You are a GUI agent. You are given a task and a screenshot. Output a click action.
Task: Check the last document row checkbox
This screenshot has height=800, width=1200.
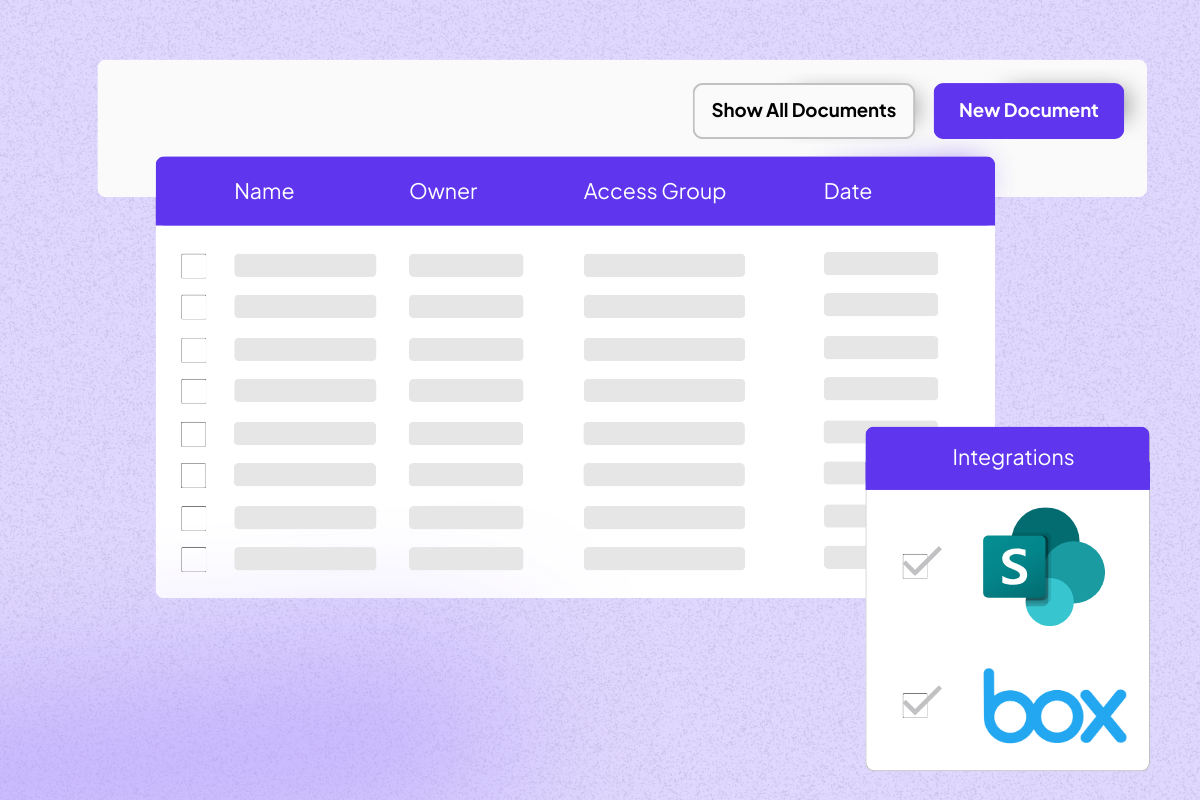pyautogui.click(x=193, y=559)
